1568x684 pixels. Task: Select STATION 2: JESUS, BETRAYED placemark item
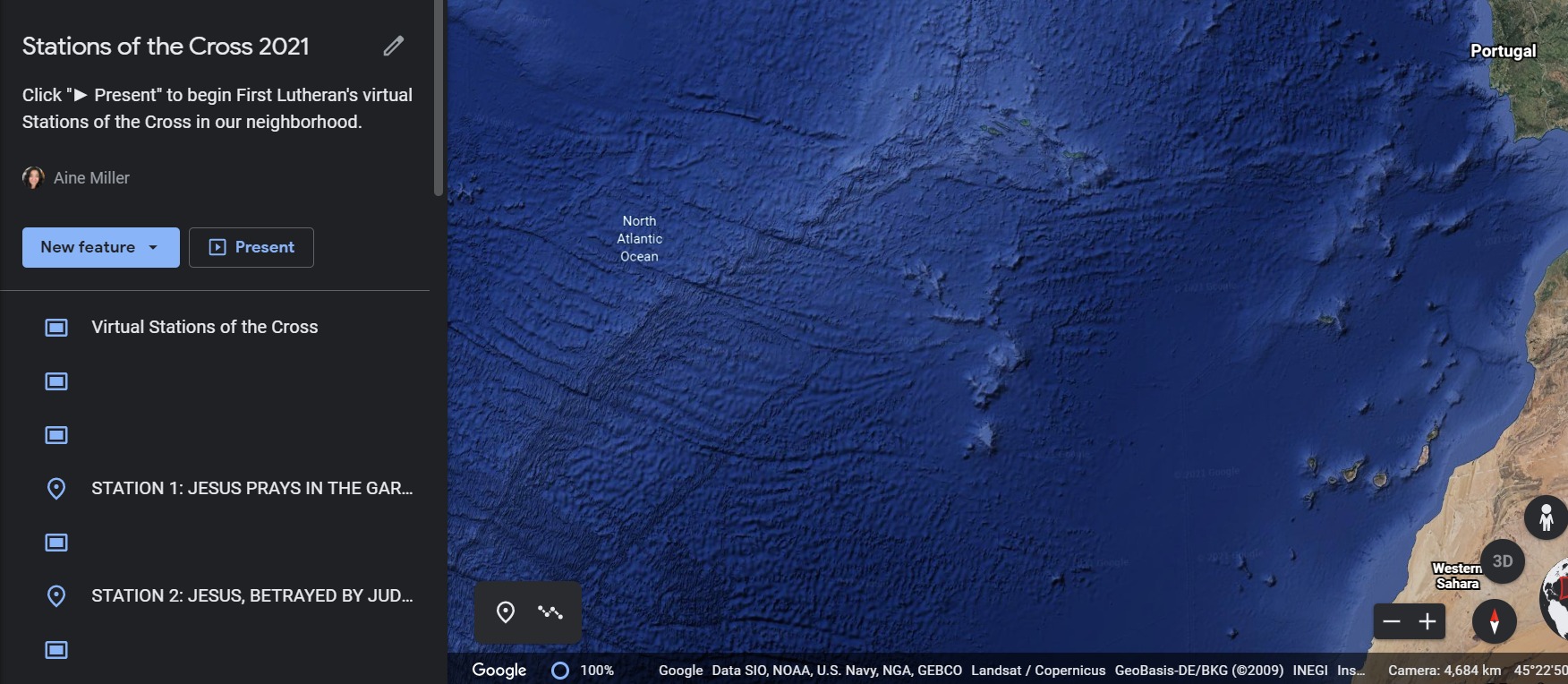[251, 596]
